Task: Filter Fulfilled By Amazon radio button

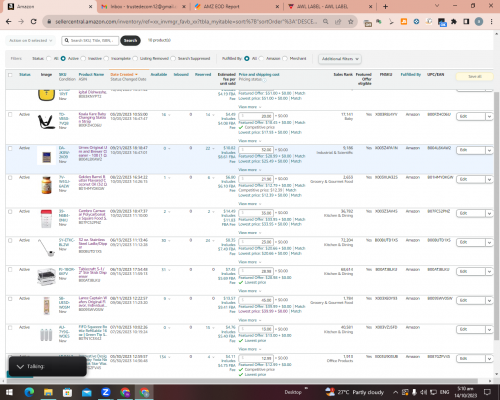Action: pos(261,58)
